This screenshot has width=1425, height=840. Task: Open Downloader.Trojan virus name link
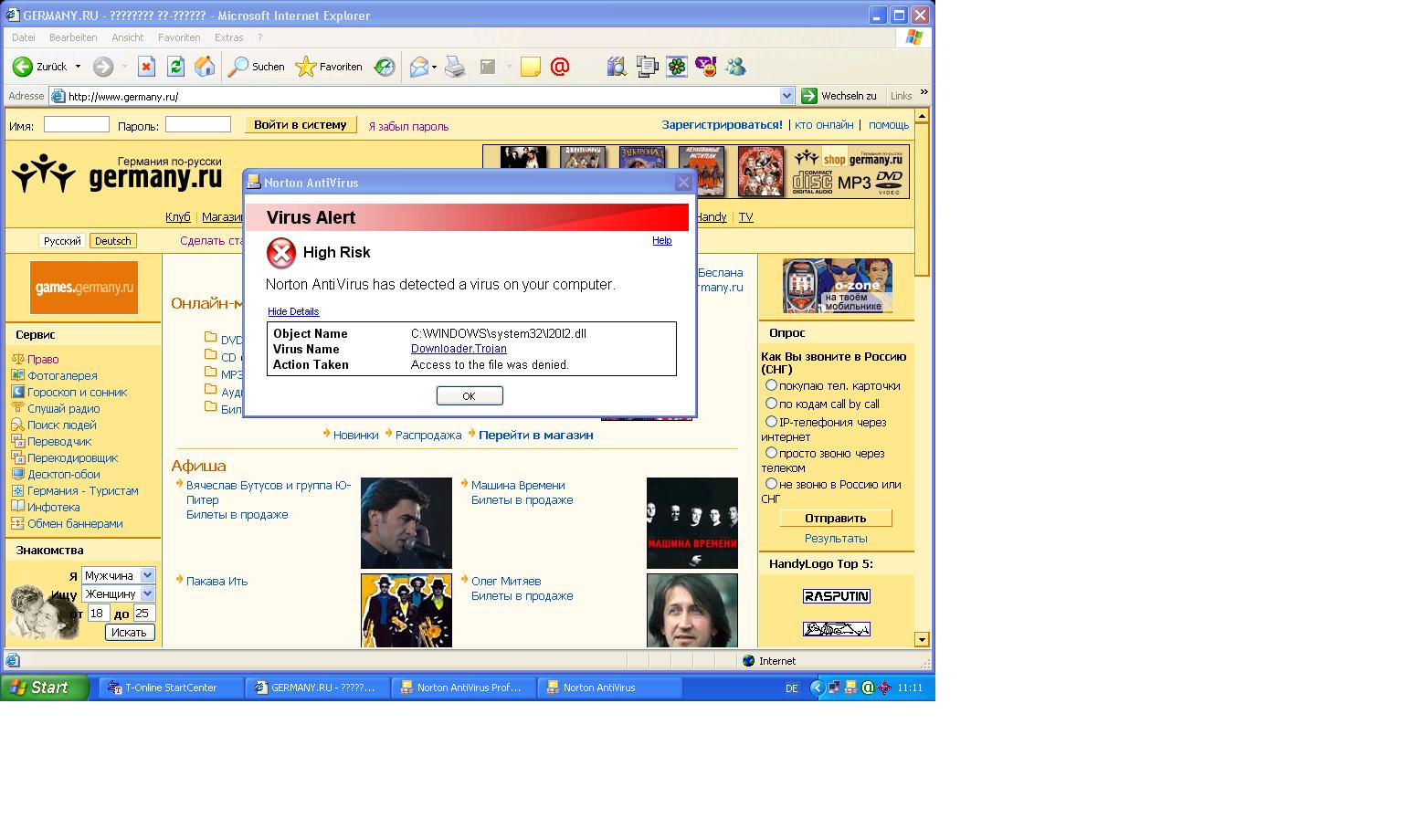(459, 349)
